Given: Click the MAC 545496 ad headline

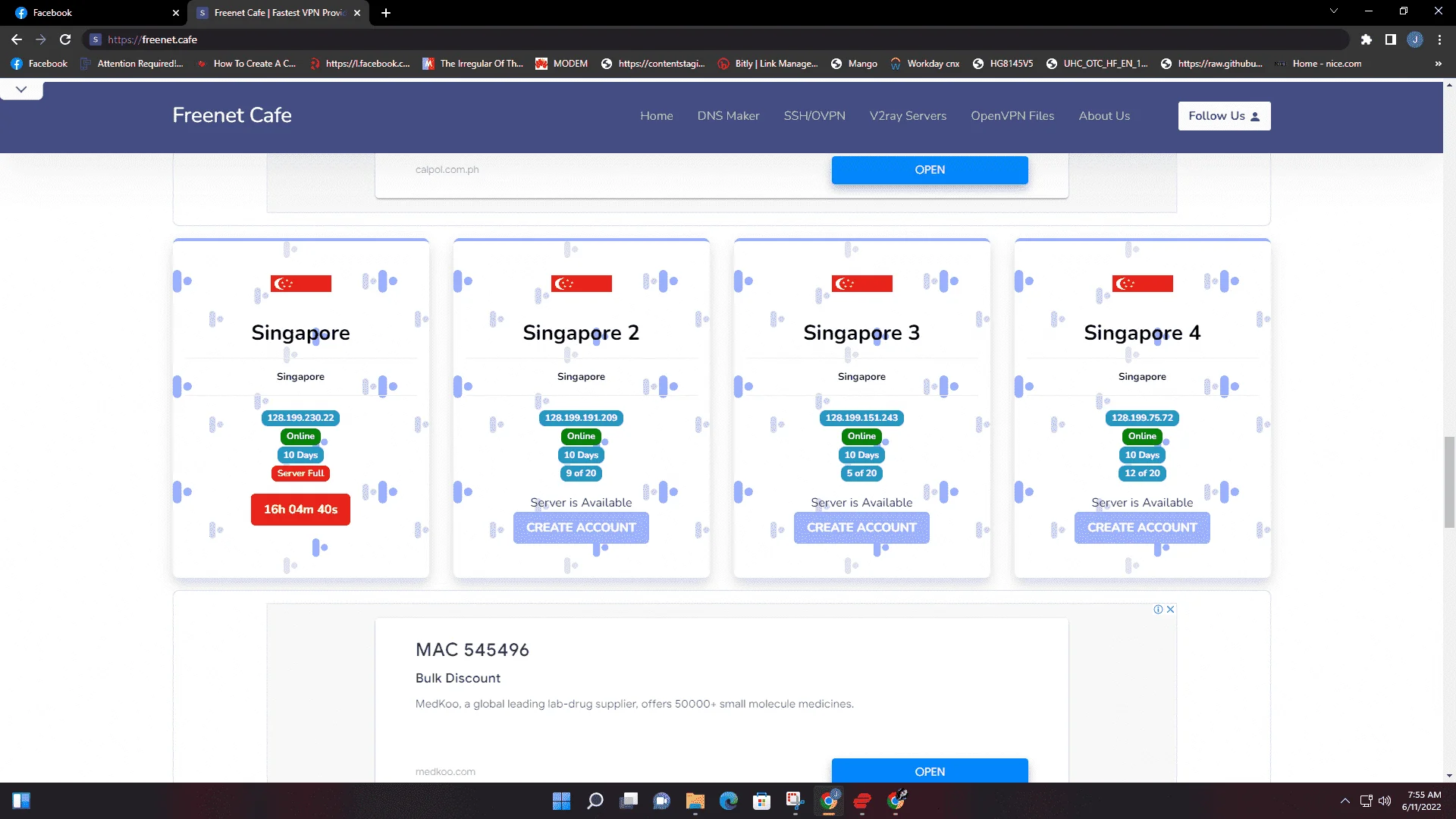Looking at the screenshot, I should [x=472, y=650].
